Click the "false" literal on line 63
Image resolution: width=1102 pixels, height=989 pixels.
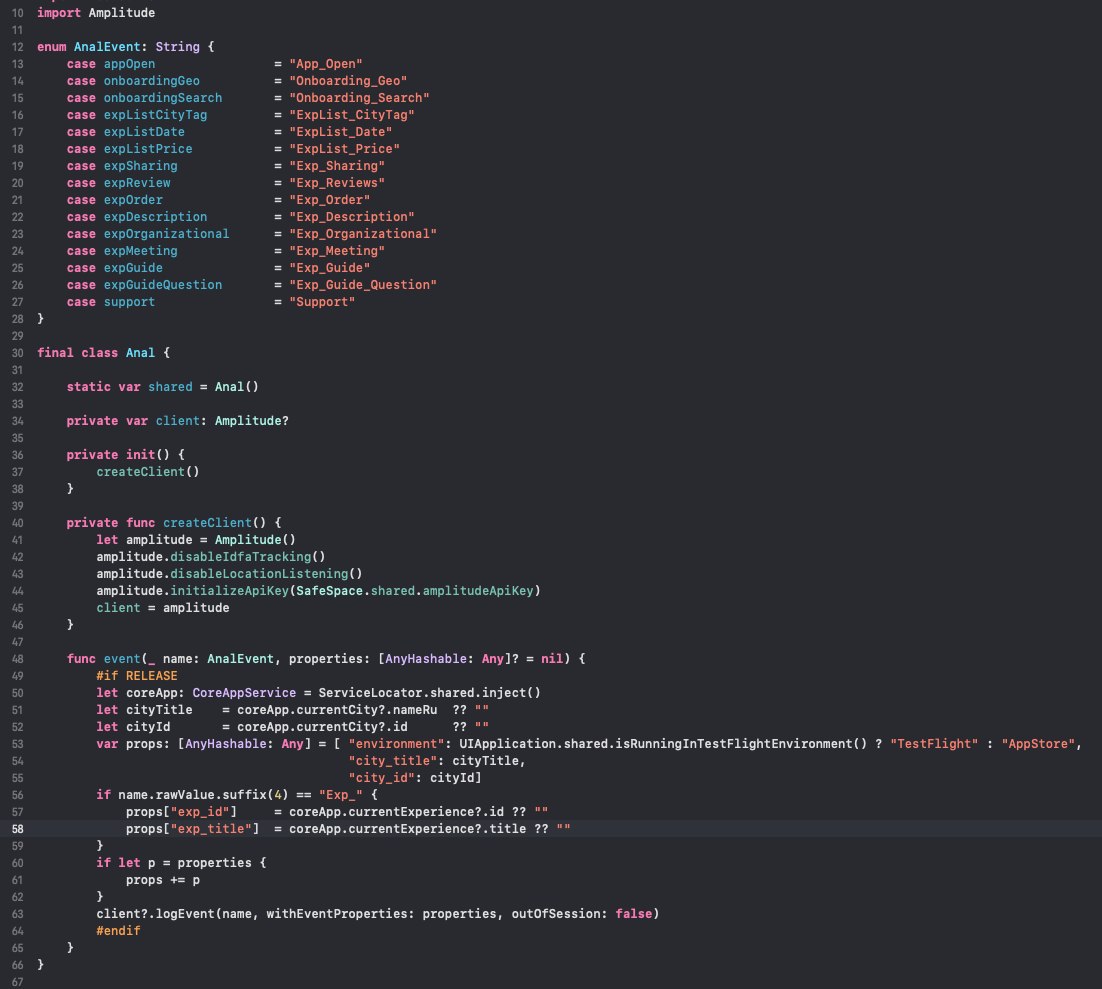pyautogui.click(x=634, y=914)
